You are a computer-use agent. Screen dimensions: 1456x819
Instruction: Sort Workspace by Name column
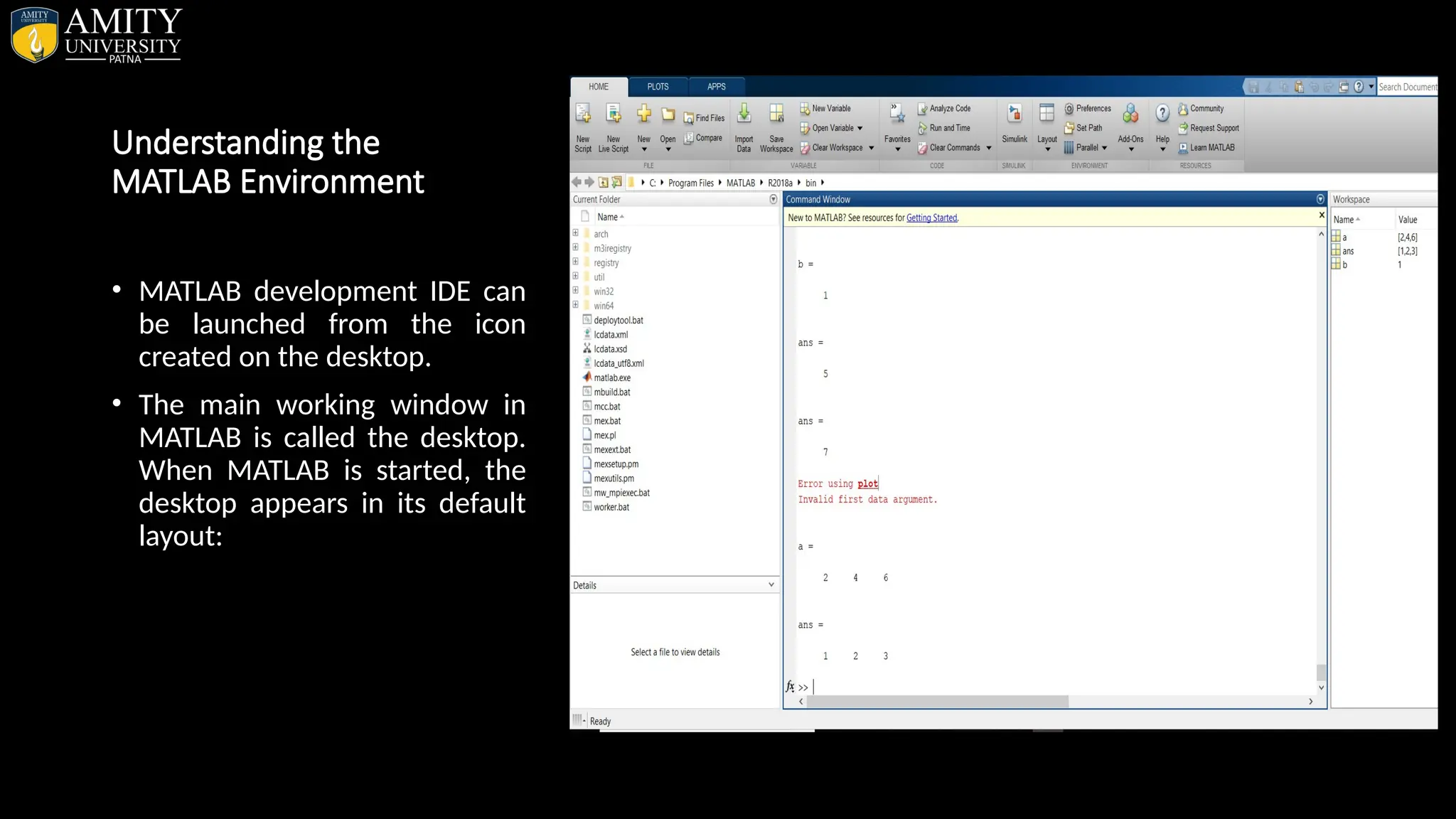click(x=1347, y=220)
